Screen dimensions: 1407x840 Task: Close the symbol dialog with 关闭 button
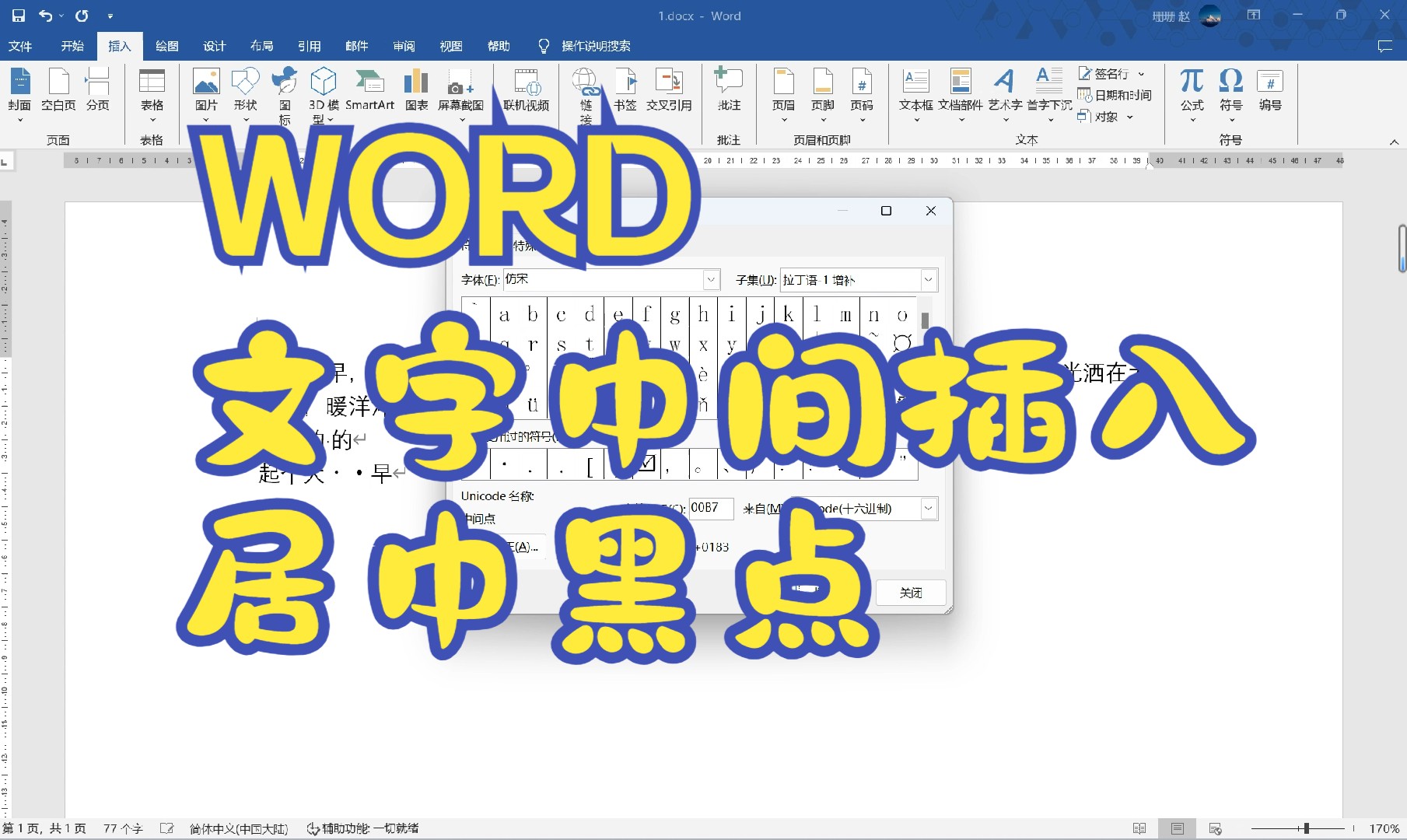click(x=910, y=592)
